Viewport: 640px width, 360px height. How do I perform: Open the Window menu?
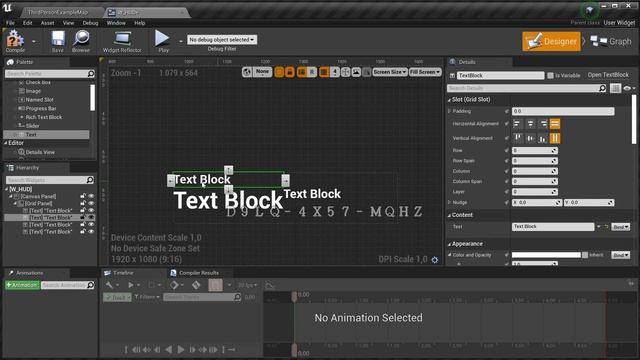point(116,23)
